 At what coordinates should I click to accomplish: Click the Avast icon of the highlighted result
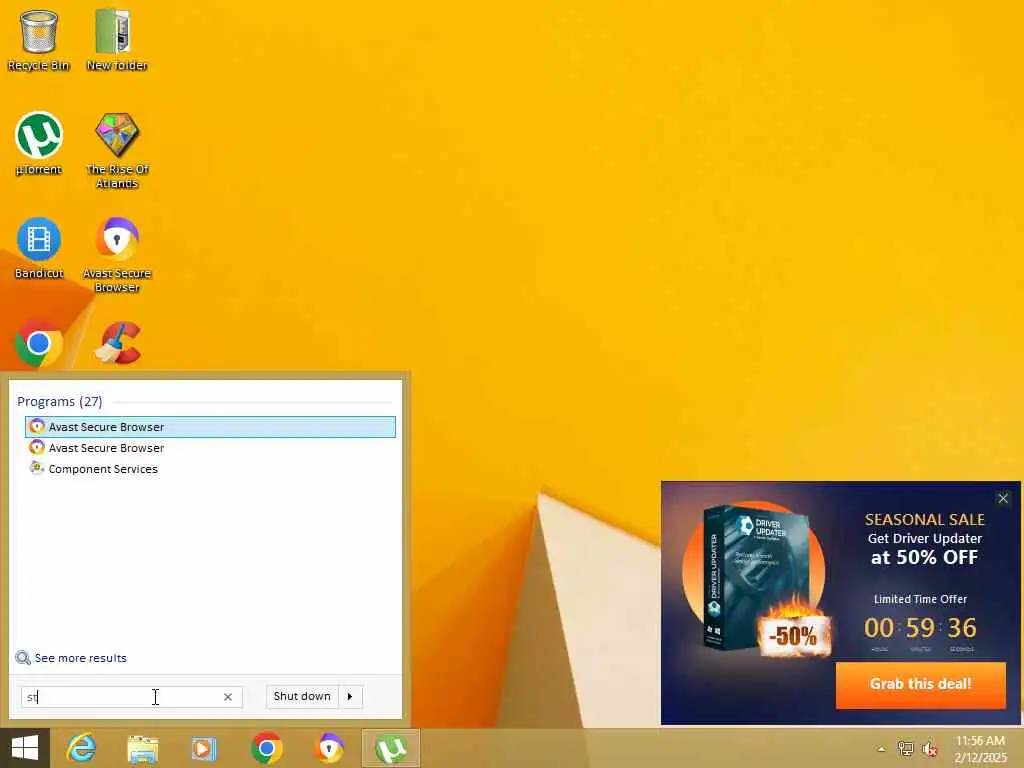[x=37, y=426]
